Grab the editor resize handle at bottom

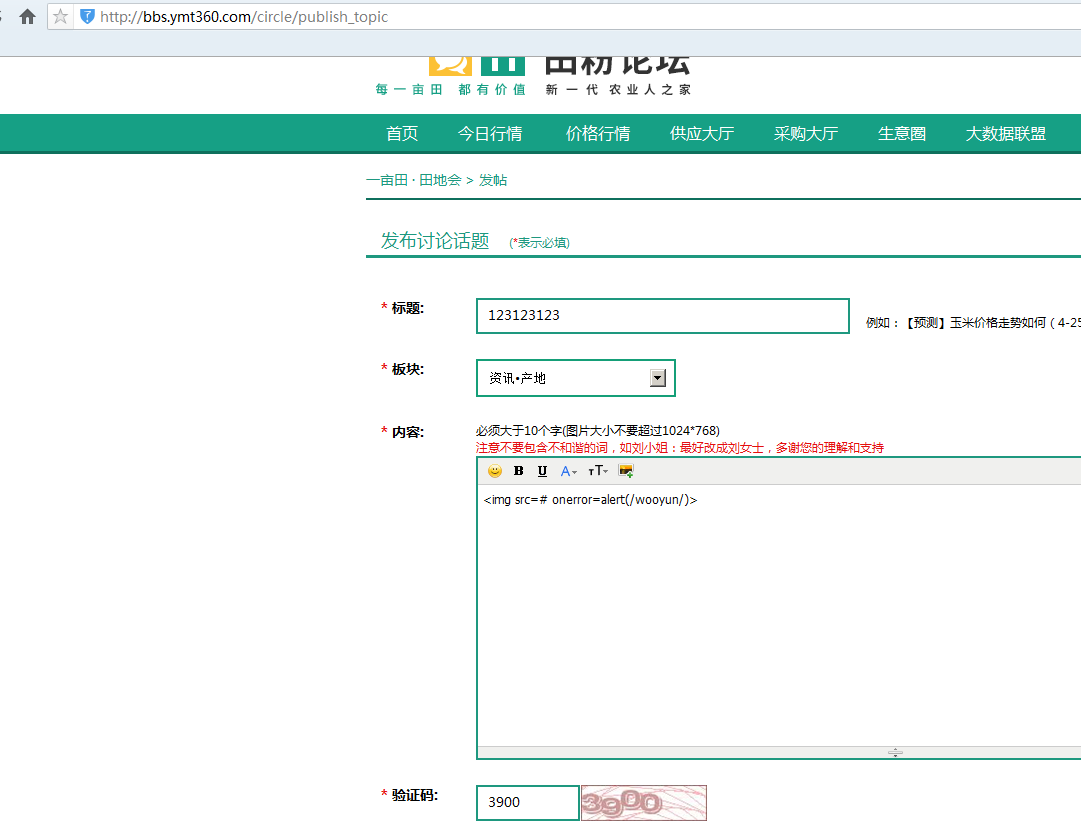pyautogui.click(x=895, y=752)
